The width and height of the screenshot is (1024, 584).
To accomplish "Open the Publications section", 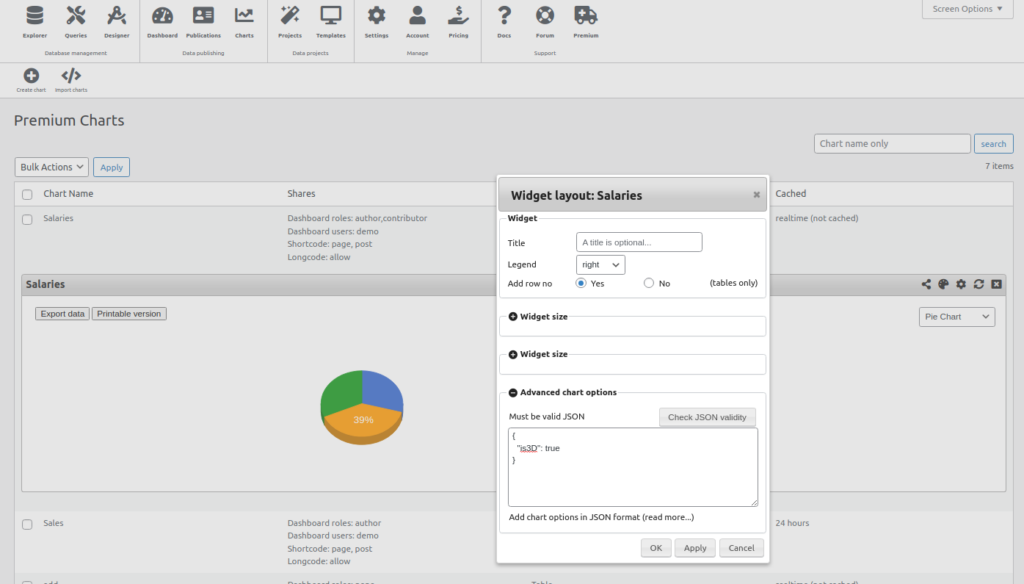I will click(x=203, y=22).
